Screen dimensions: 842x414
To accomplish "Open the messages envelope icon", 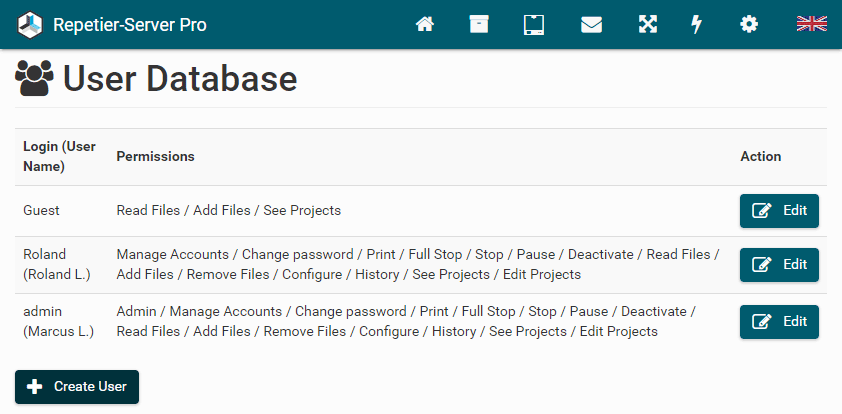I will click(591, 24).
